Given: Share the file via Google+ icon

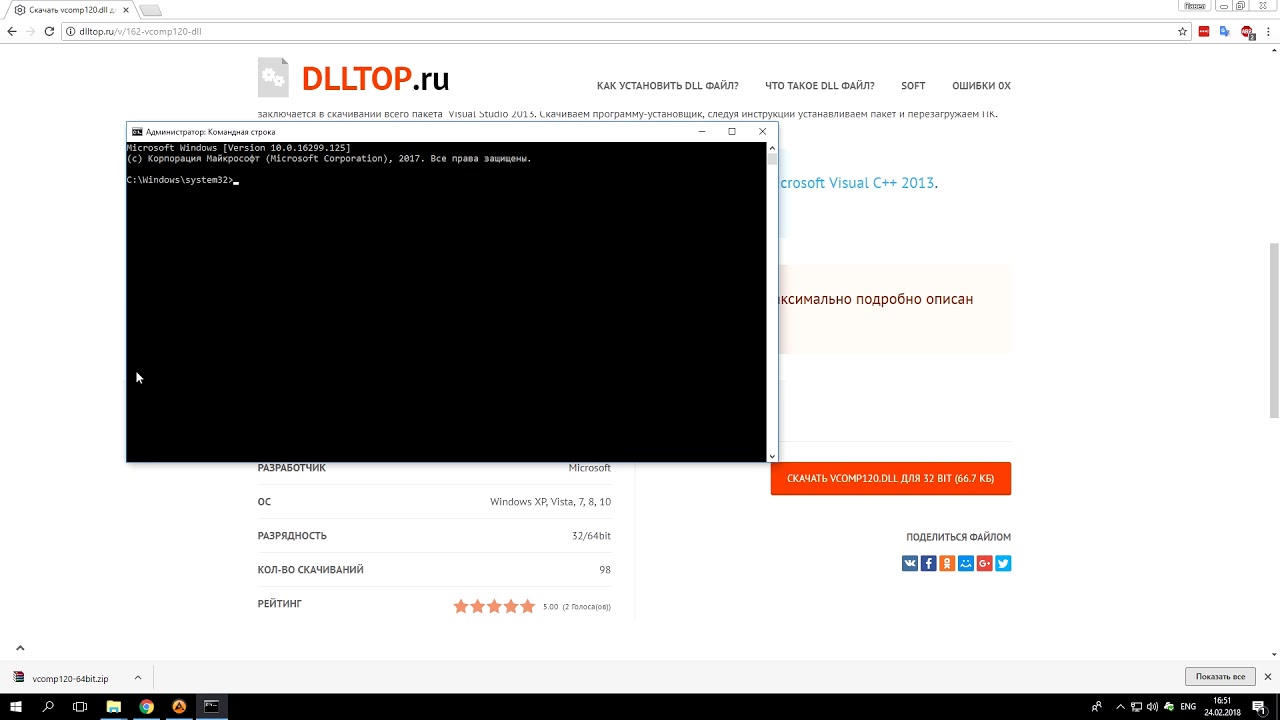Looking at the screenshot, I should [x=985, y=564].
